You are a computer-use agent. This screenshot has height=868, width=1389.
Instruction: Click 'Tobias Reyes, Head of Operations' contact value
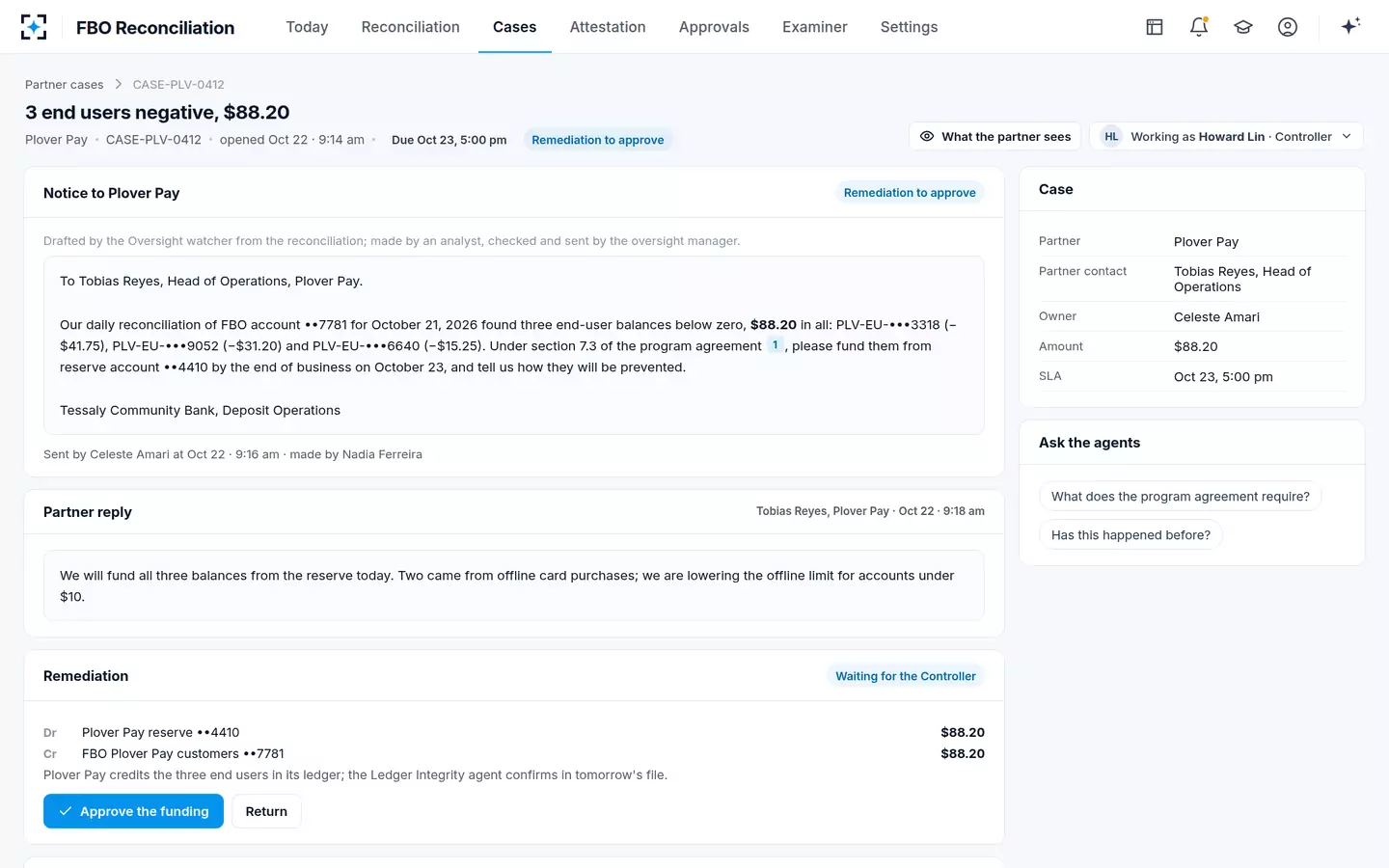tap(1242, 279)
